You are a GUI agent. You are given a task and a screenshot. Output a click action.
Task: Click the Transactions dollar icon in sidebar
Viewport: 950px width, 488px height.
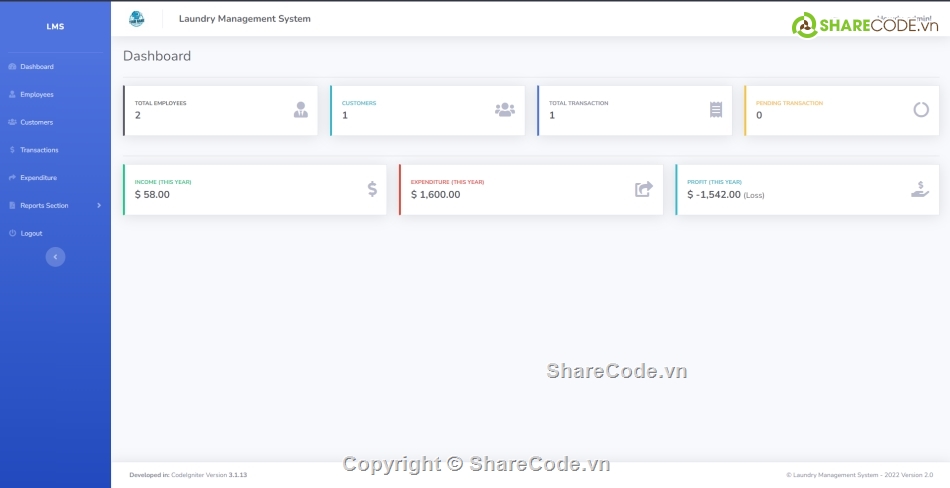tap(12, 150)
